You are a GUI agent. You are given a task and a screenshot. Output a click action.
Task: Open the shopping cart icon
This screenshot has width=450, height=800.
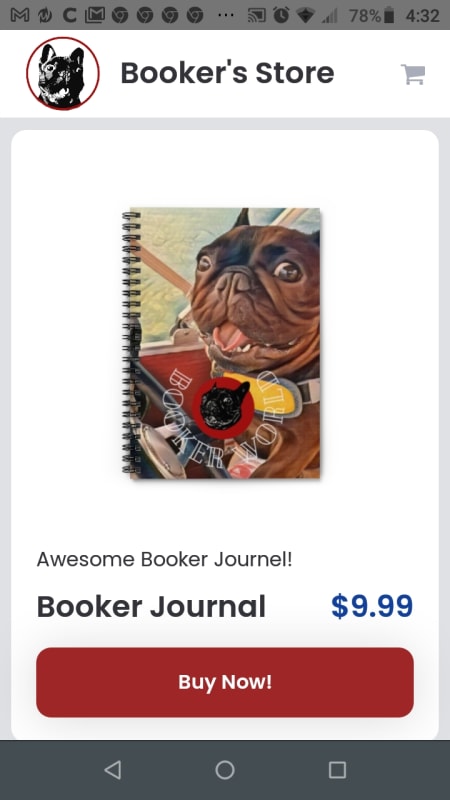413,74
